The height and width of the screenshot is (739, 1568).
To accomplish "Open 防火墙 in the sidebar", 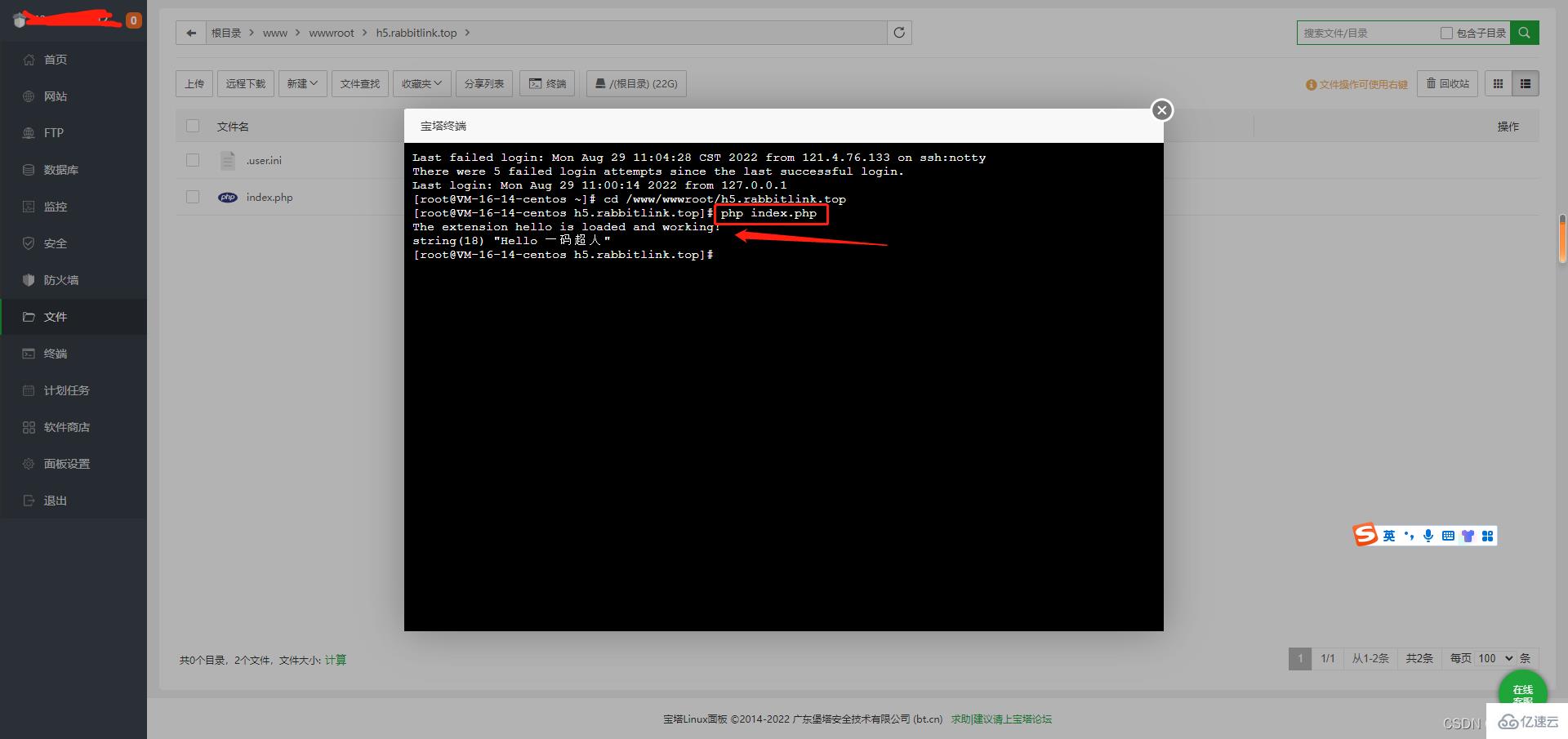I will [73, 280].
